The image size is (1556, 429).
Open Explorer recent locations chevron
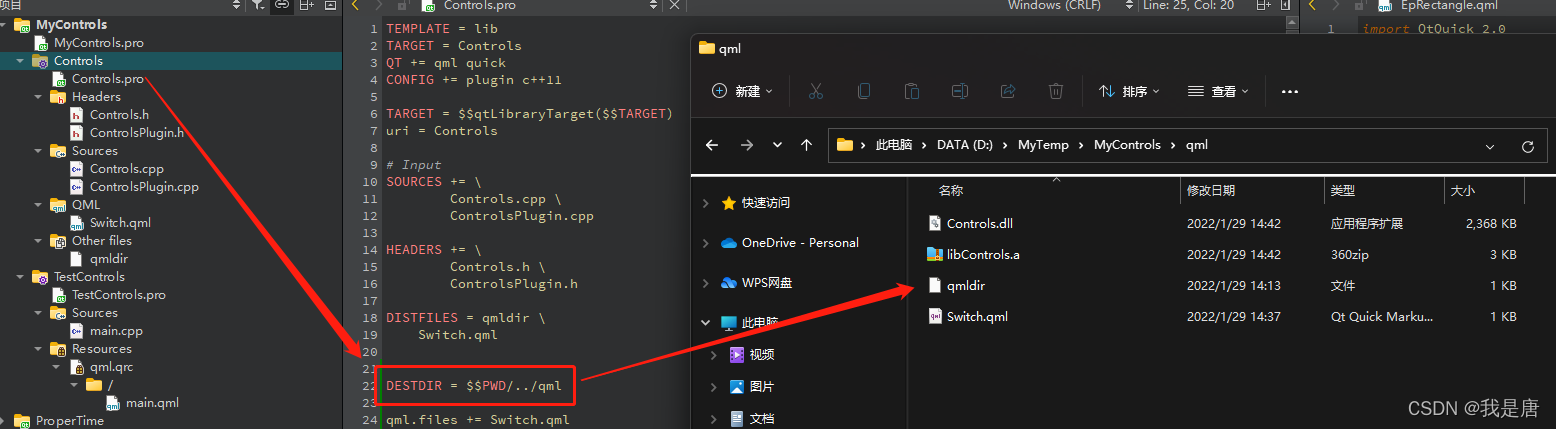(x=777, y=145)
